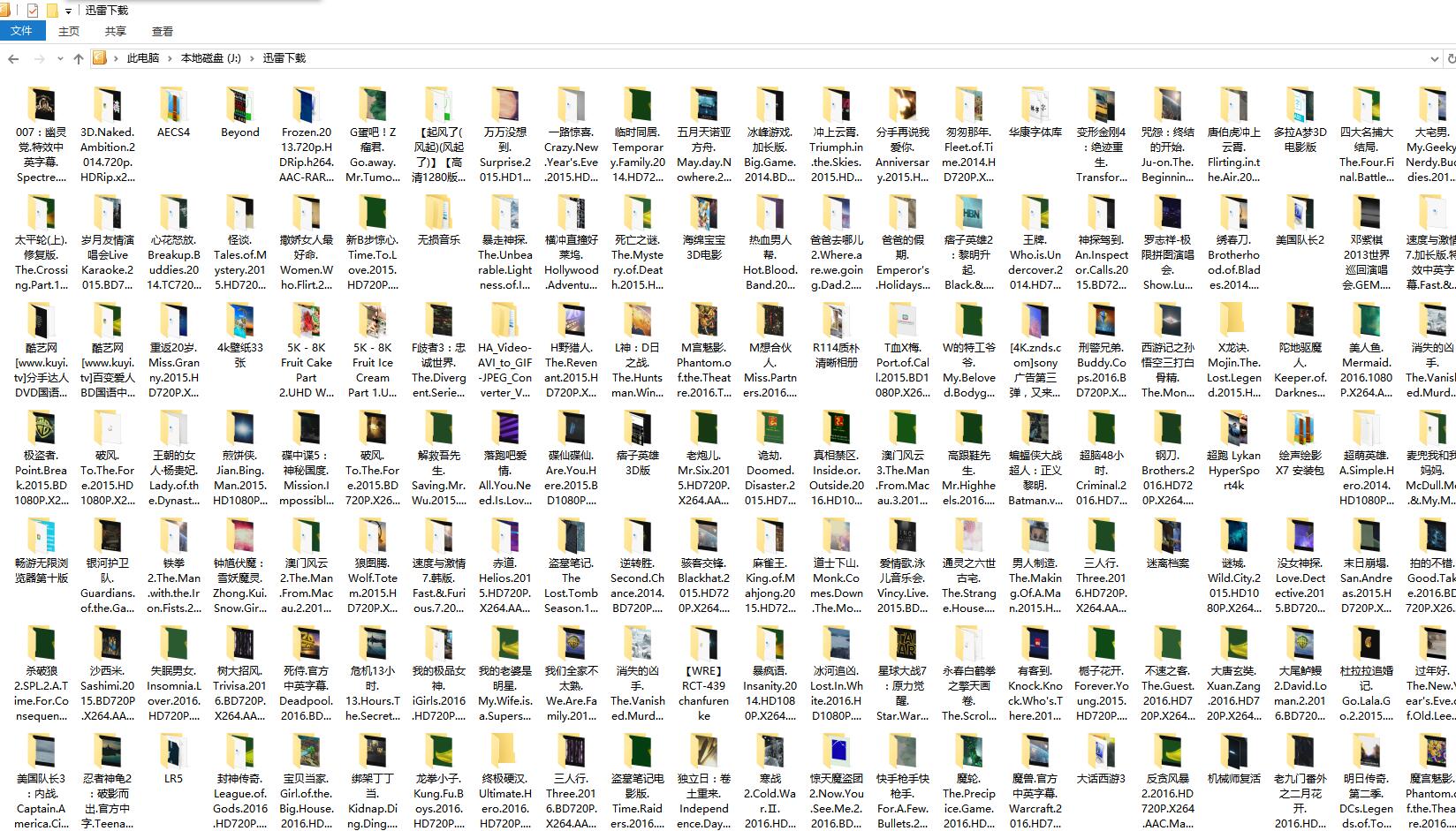Select the LR5 folder

click(x=173, y=759)
